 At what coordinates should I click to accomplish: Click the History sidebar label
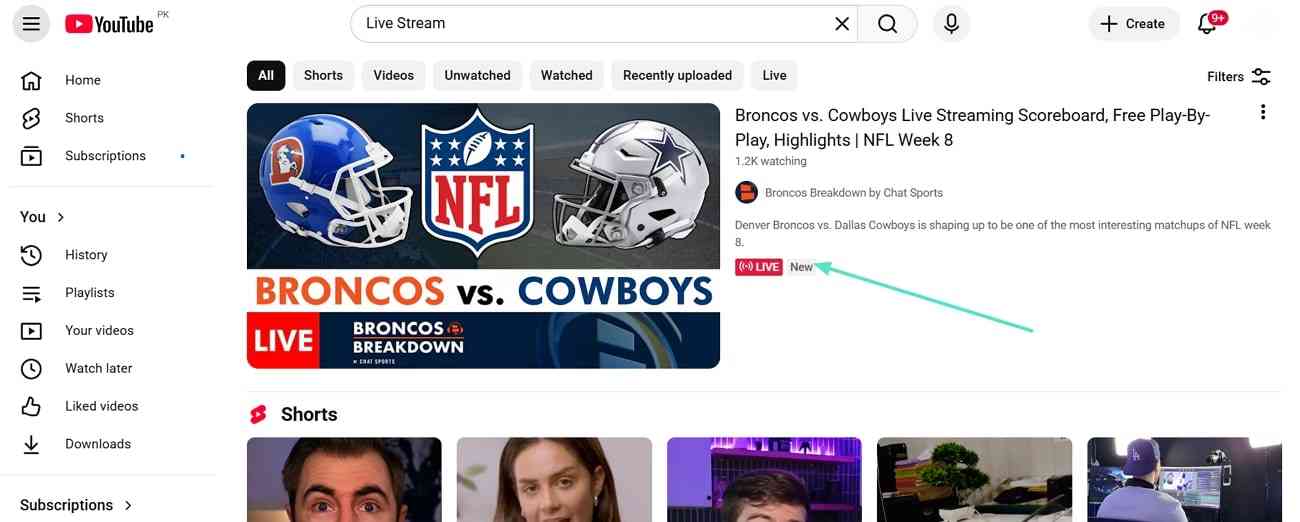(x=86, y=255)
